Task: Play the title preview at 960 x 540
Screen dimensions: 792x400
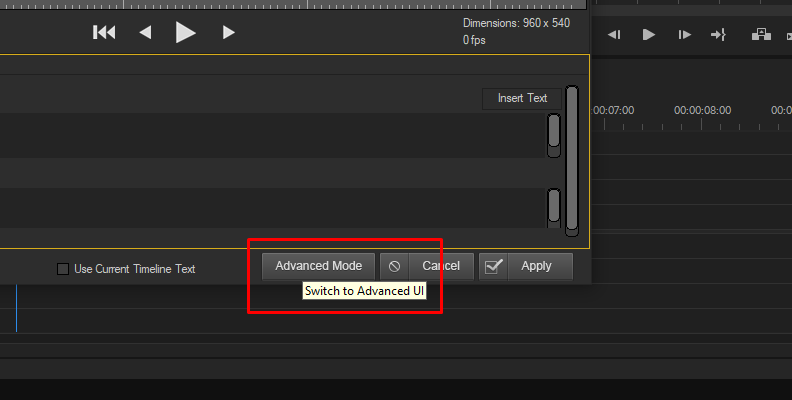Action: tap(185, 32)
